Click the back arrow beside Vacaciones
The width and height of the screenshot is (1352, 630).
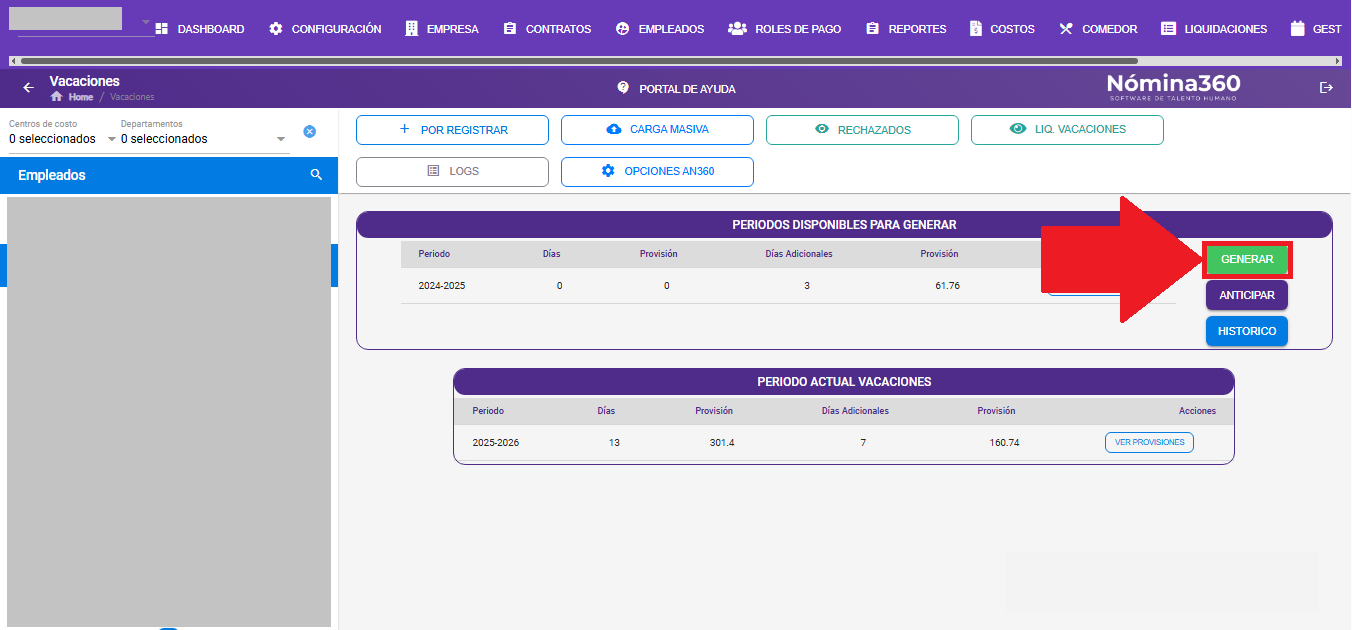[x=28, y=88]
